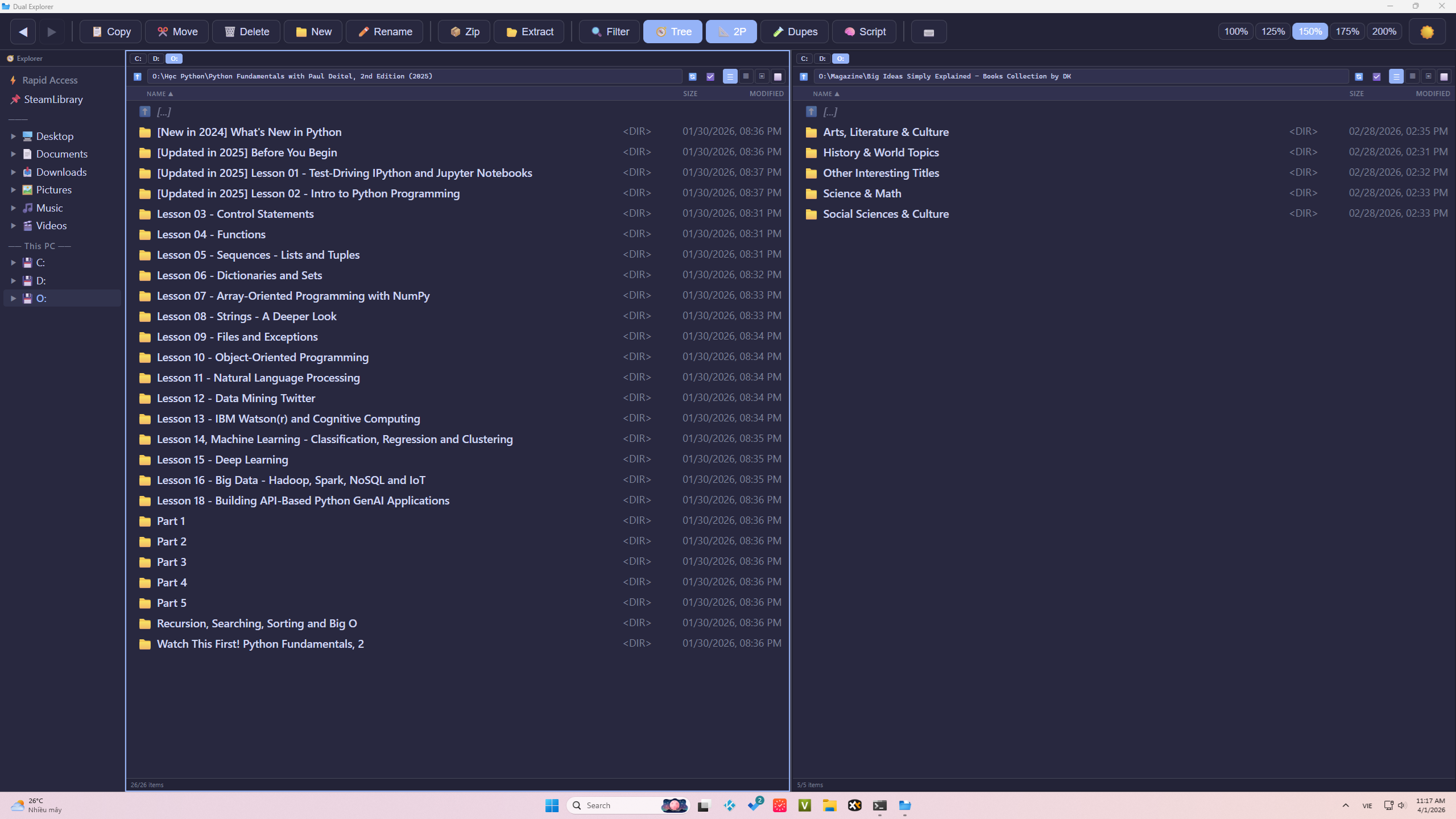Switch right pane to C: drive tab

[x=804, y=59]
